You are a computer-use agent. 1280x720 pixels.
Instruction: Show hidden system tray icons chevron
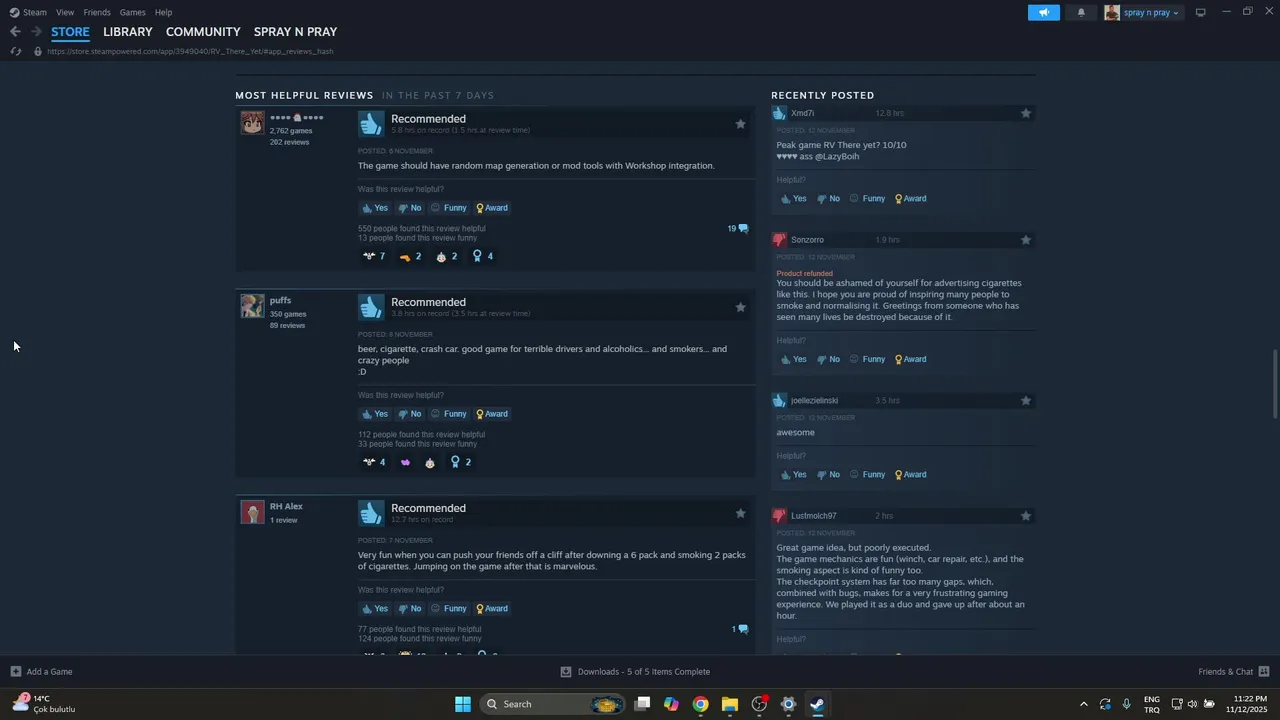coord(1083,704)
